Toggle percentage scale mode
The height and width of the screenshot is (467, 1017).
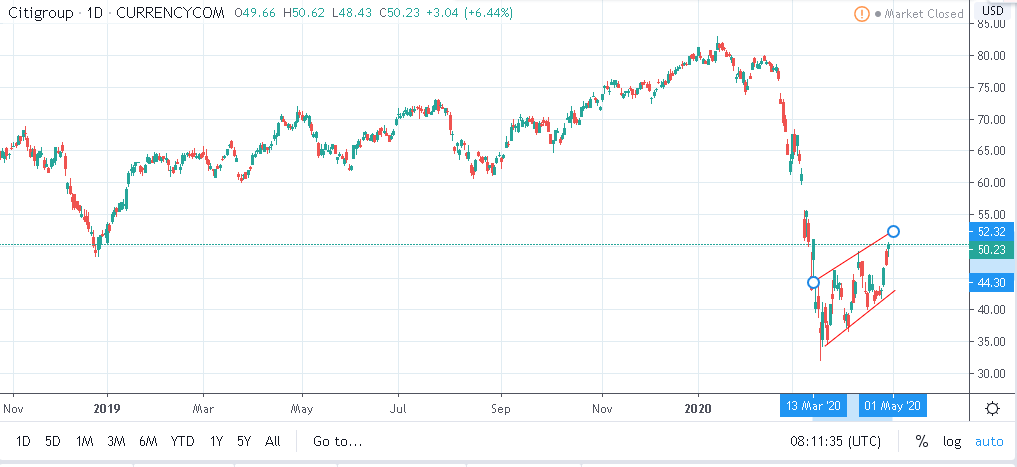tap(921, 441)
